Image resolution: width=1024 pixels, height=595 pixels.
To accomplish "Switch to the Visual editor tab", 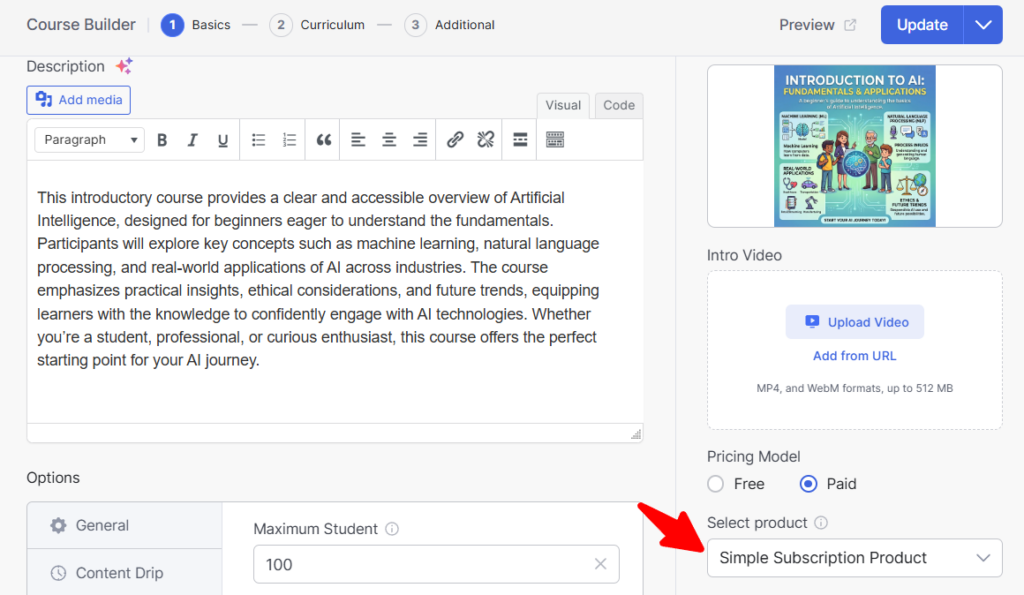I will coord(563,106).
